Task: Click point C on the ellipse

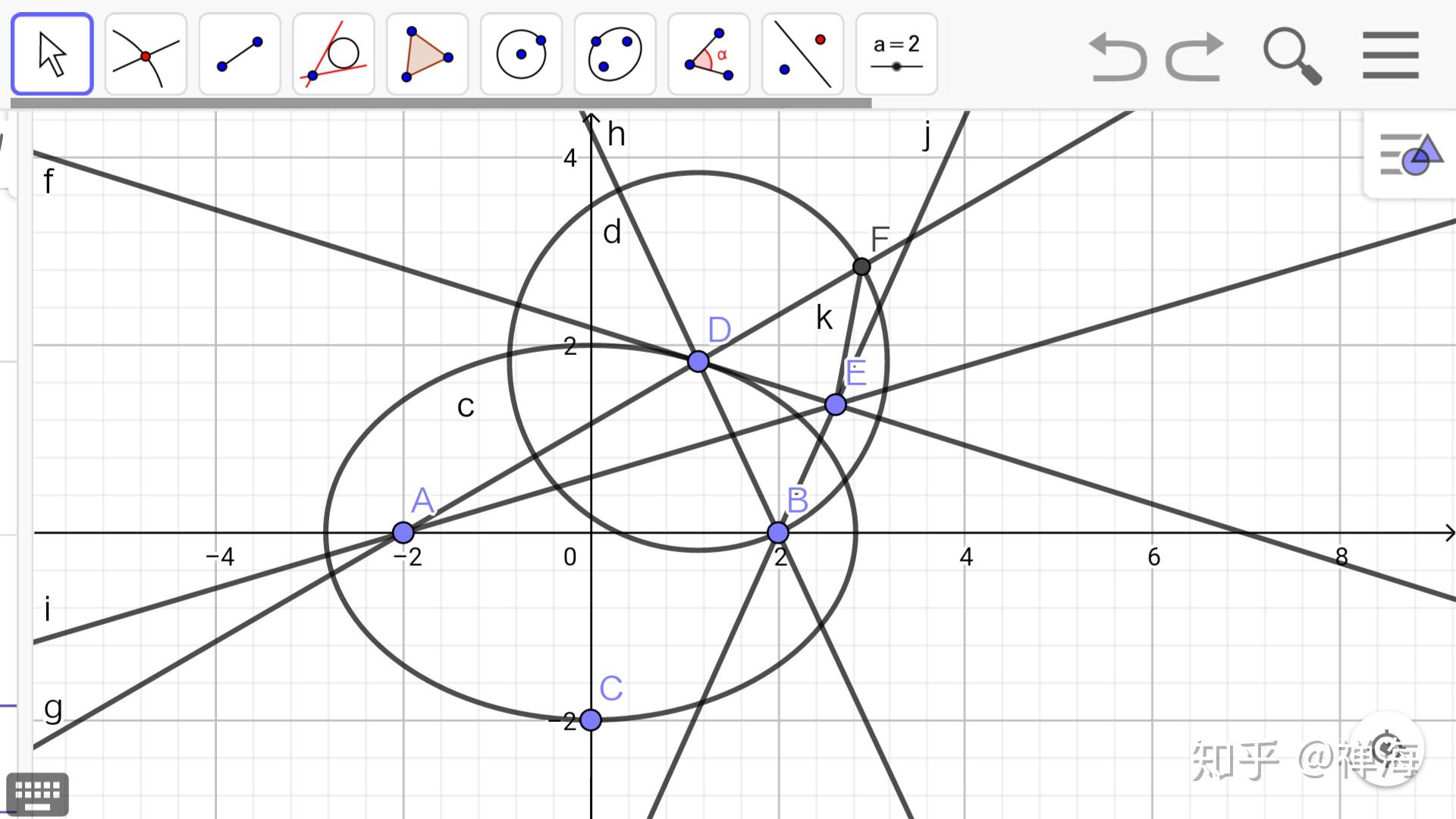Action: (x=591, y=720)
